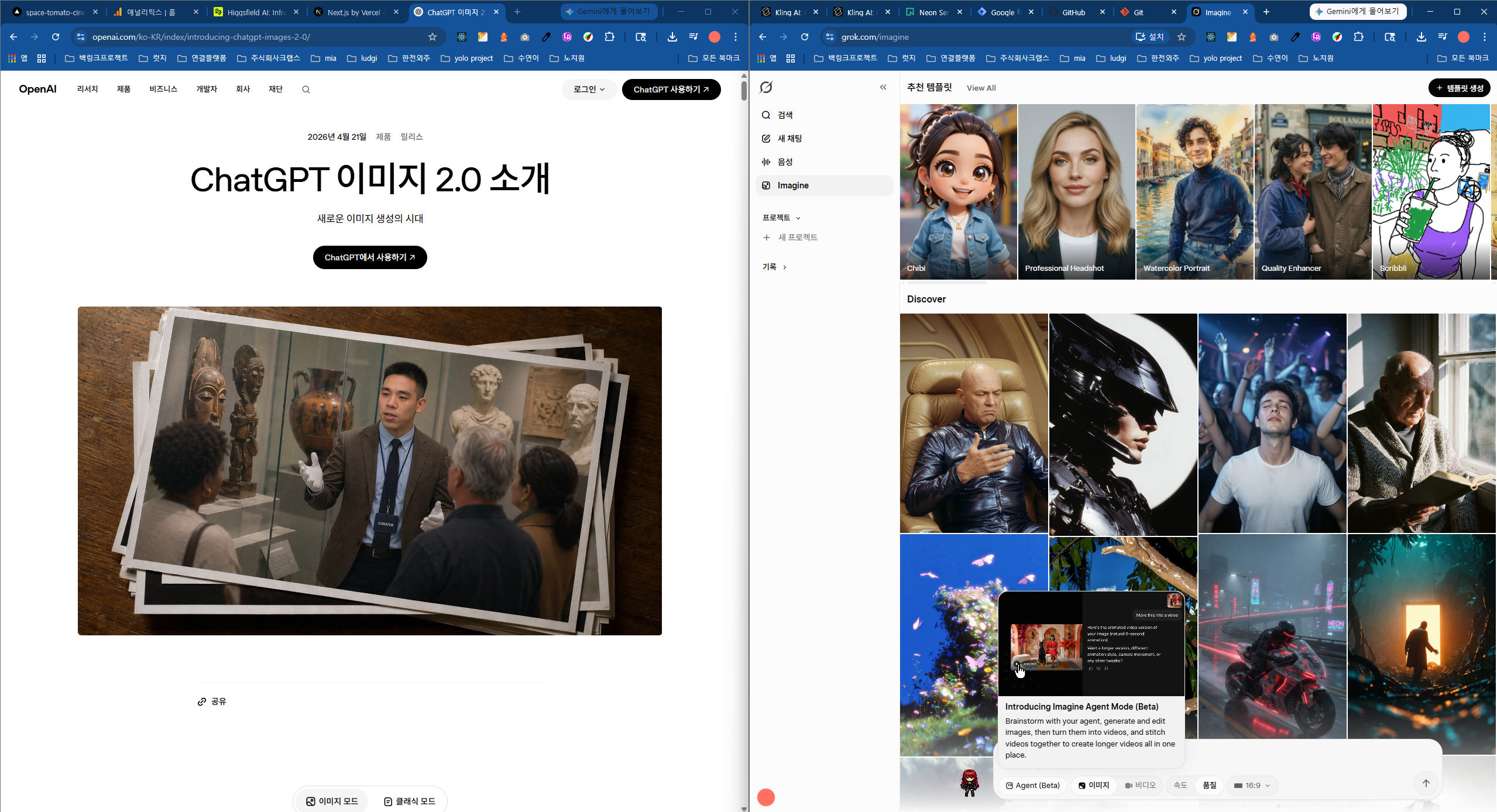Bookmark the Grok page with the star icon

tap(1182, 37)
